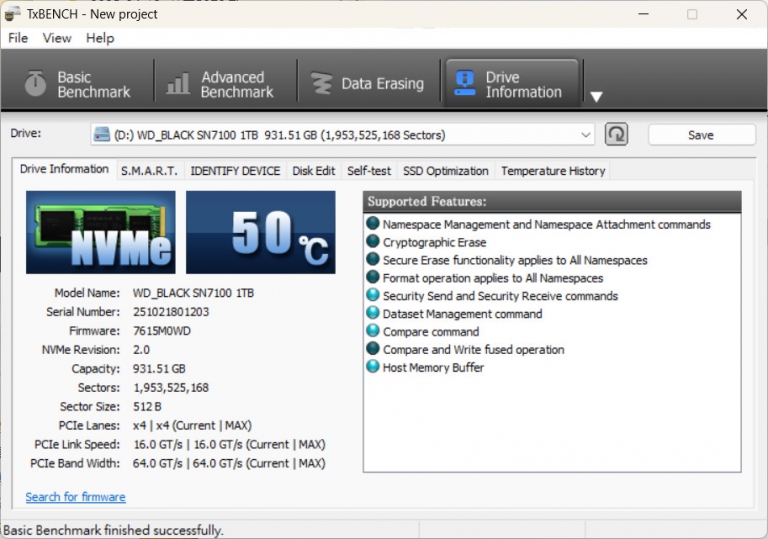This screenshot has width=768, height=539.
Task: Go to the SSD Optimization tab
Action: coord(446,171)
